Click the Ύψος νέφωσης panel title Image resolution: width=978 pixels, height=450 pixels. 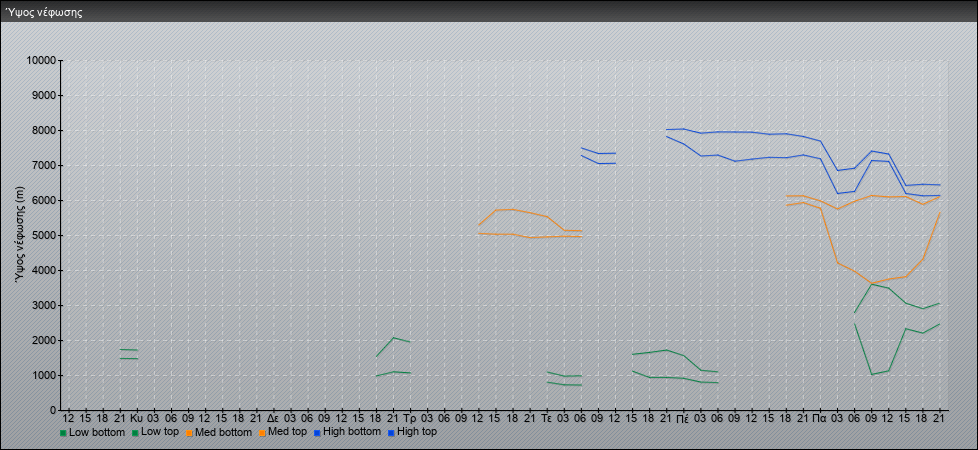click(44, 12)
